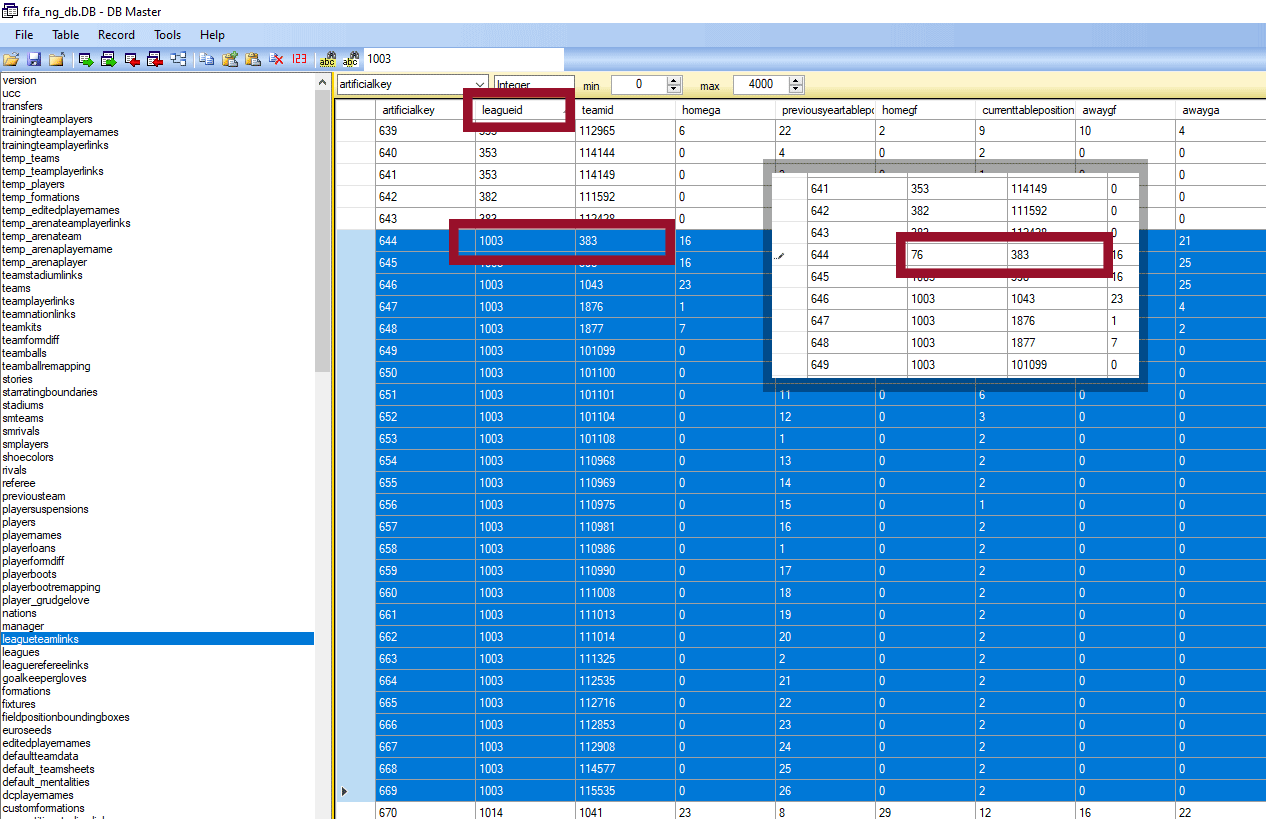Expand the artificialkey column dropdown
This screenshot has width=1266, height=819.
click(479, 85)
